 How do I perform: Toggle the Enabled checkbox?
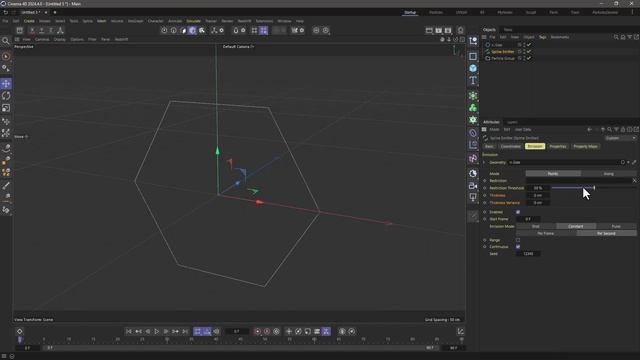tap(518, 212)
